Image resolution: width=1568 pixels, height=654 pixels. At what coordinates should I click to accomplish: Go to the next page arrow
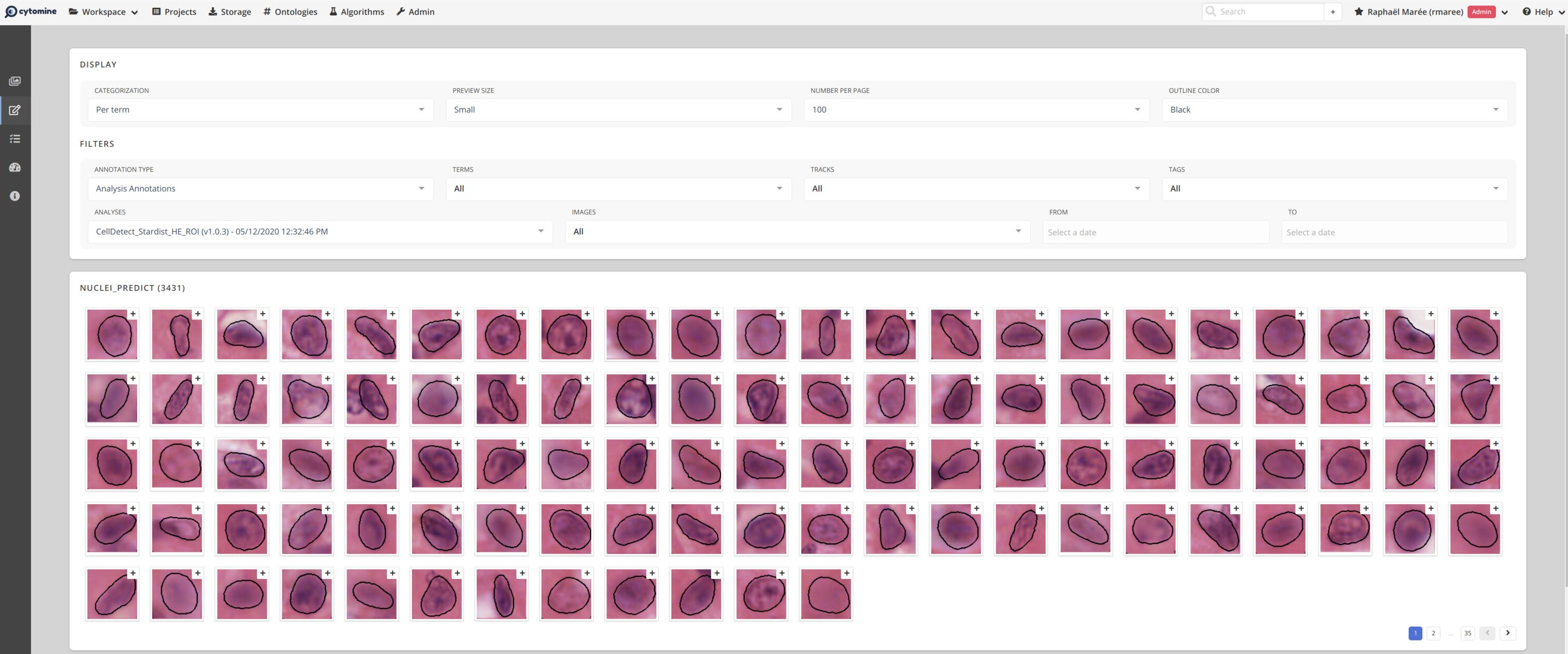[x=1508, y=633]
